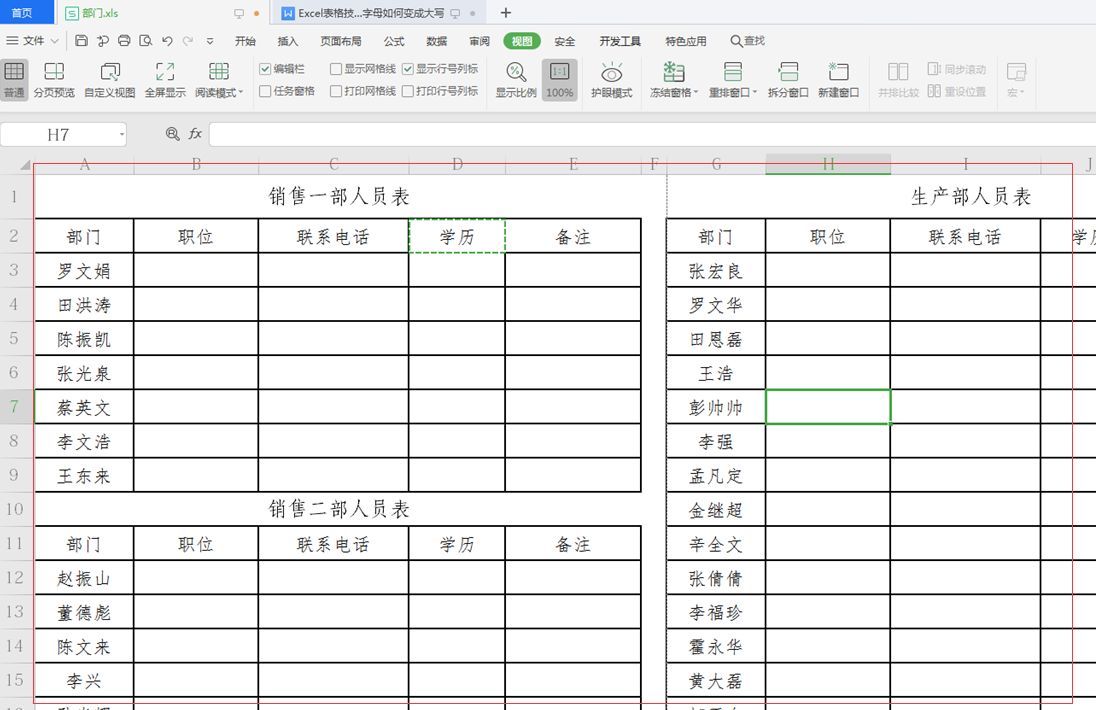Viewport: 1096px width, 710px height.
Task: Set zoom to 100%
Action: [560, 80]
